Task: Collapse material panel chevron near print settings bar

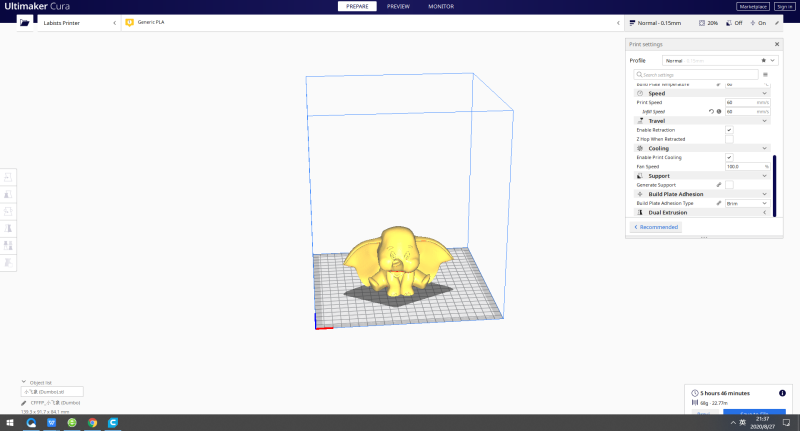Action: tap(618, 23)
